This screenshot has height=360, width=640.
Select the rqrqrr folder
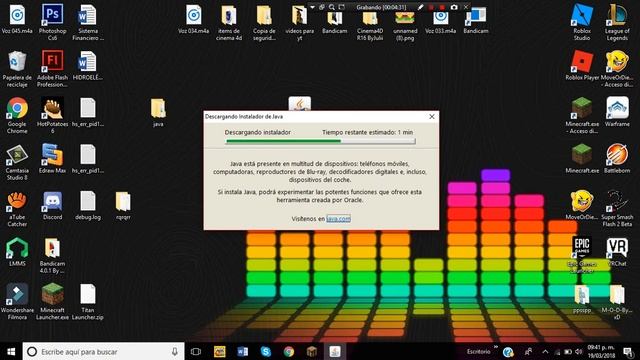click(123, 205)
